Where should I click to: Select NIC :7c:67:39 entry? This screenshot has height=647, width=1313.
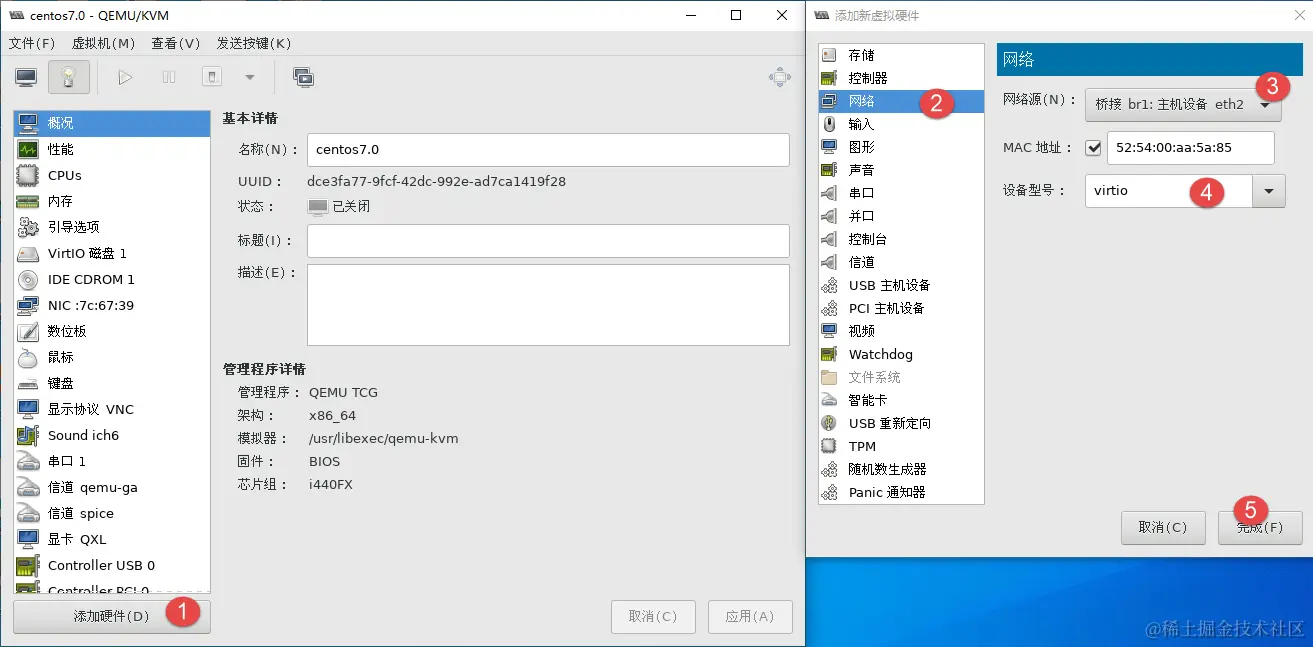[112, 305]
